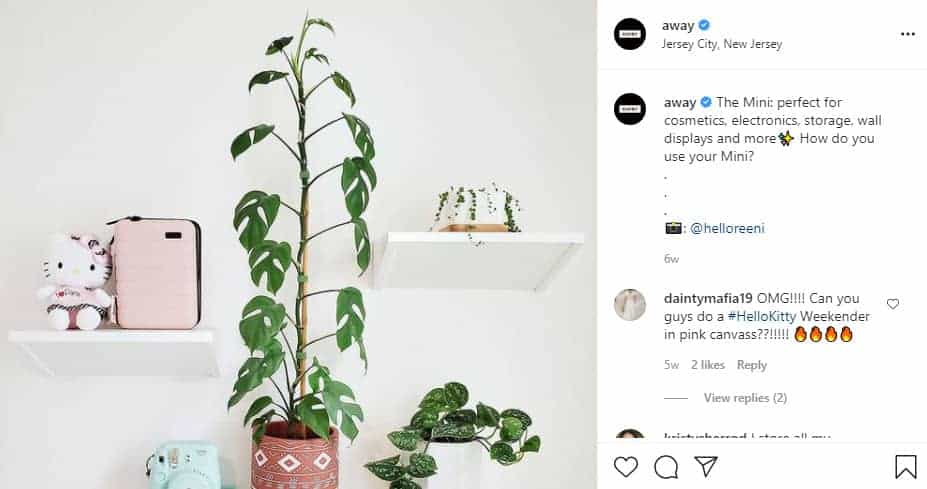This screenshot has width=927, height=489.
Task: Open the @helloreeni mention
Action: (x=727, y=228)
